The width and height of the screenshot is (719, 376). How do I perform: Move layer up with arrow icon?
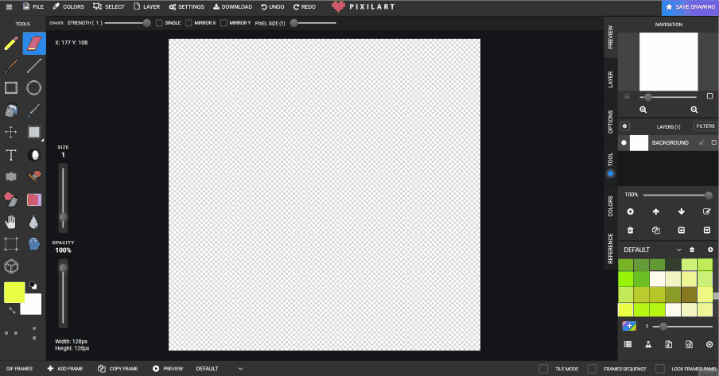coord(656,211)
